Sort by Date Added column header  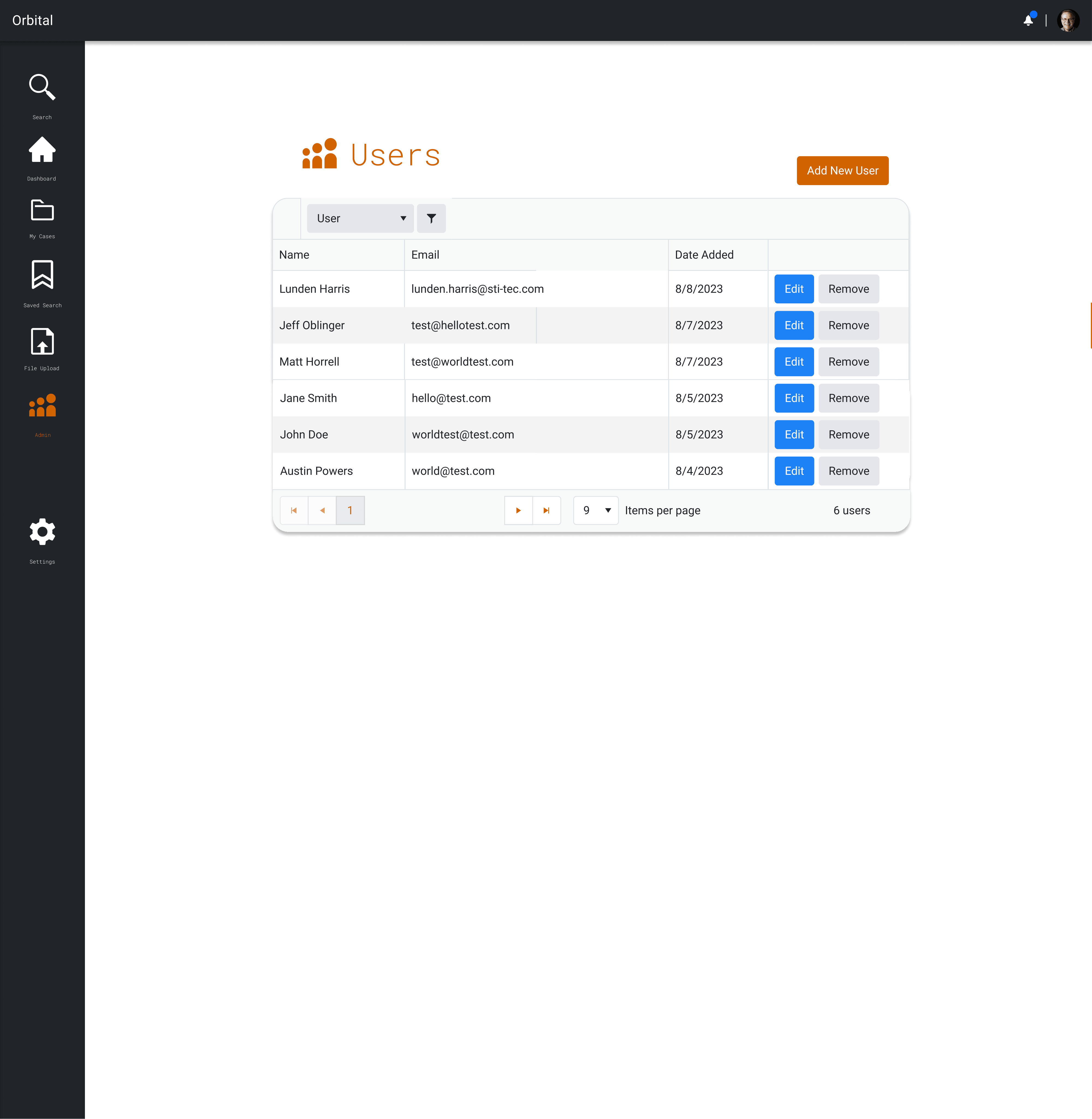pyautogui.click(x=704, y=255)
